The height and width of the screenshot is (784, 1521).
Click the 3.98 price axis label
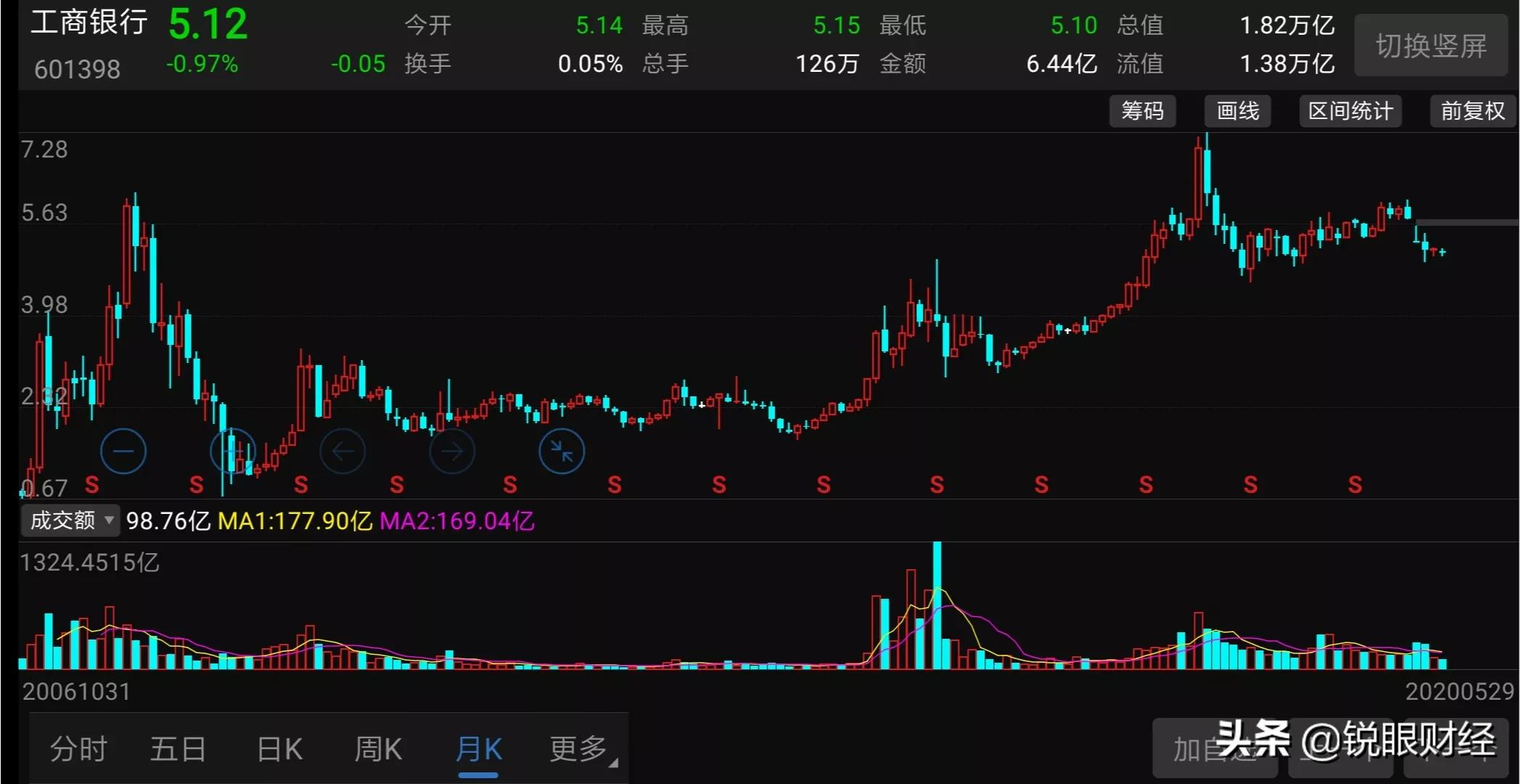tap(44, 305)
